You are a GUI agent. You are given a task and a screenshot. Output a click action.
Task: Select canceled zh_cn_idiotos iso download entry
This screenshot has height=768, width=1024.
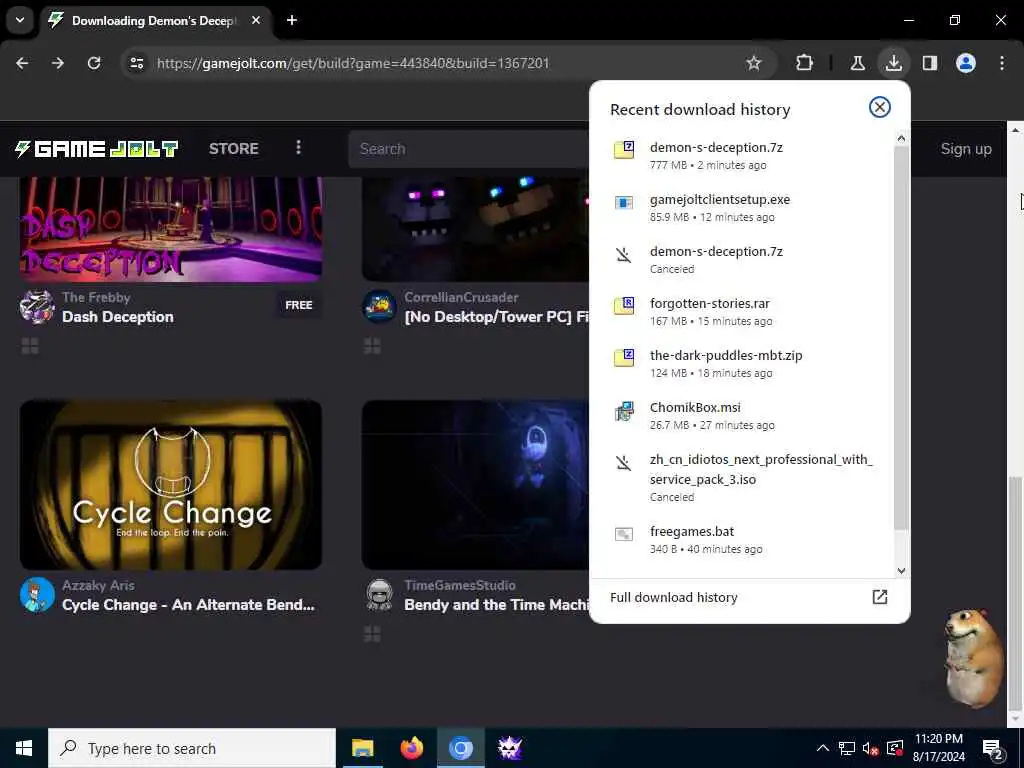(741, 477)
